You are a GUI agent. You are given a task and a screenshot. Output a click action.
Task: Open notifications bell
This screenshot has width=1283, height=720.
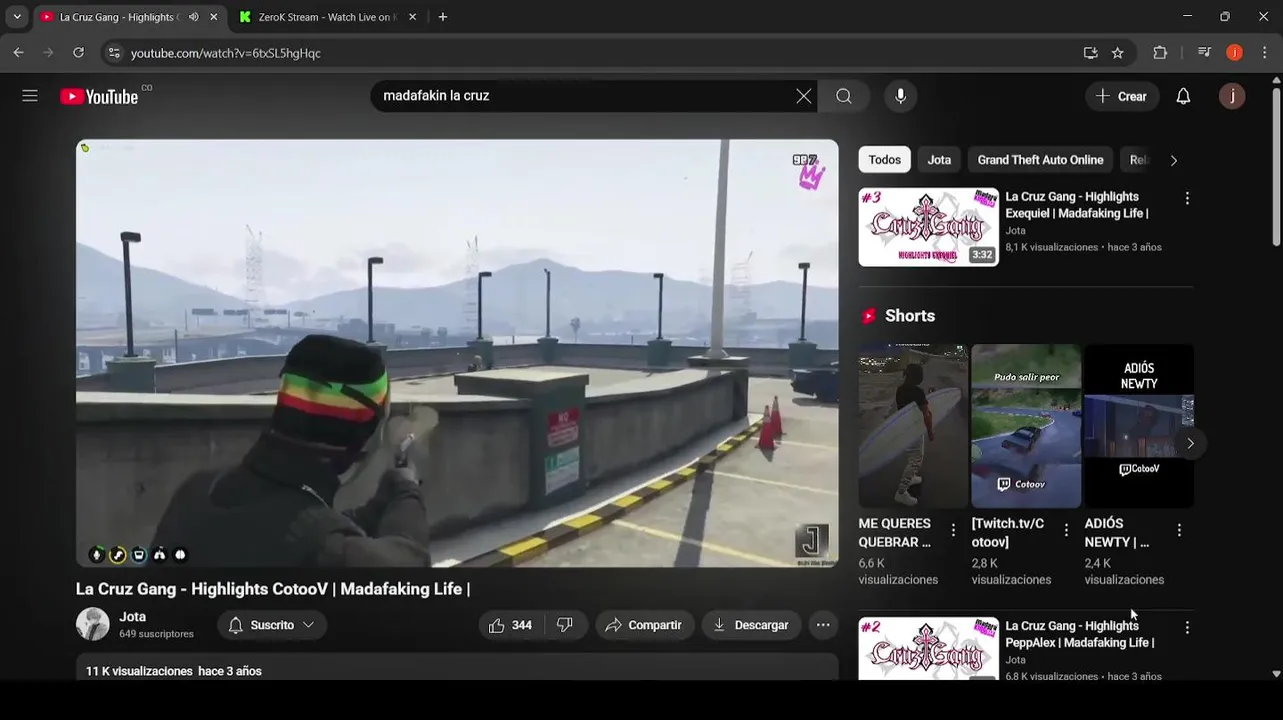[x=1183, y=96]
